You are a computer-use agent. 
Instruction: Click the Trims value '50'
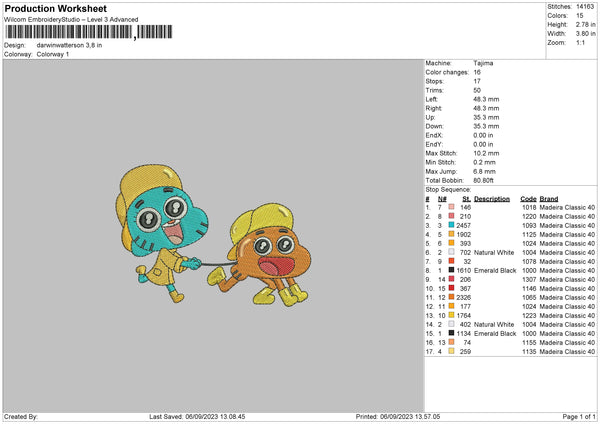(x=477, y=90)
